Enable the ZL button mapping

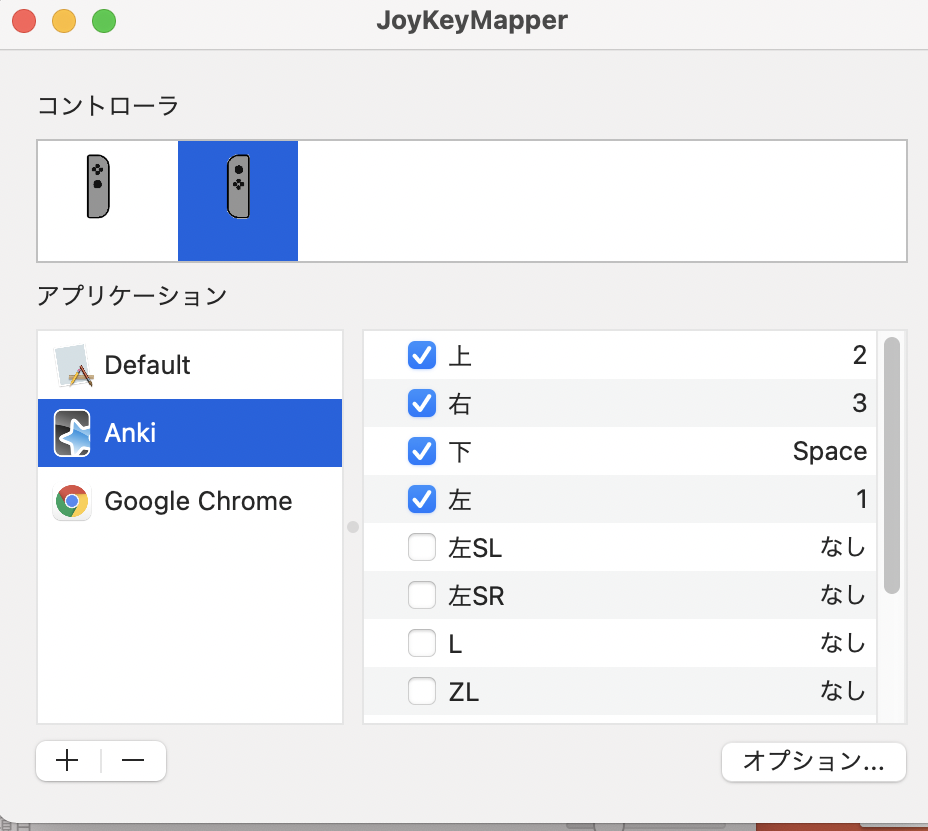coord(422,691)
